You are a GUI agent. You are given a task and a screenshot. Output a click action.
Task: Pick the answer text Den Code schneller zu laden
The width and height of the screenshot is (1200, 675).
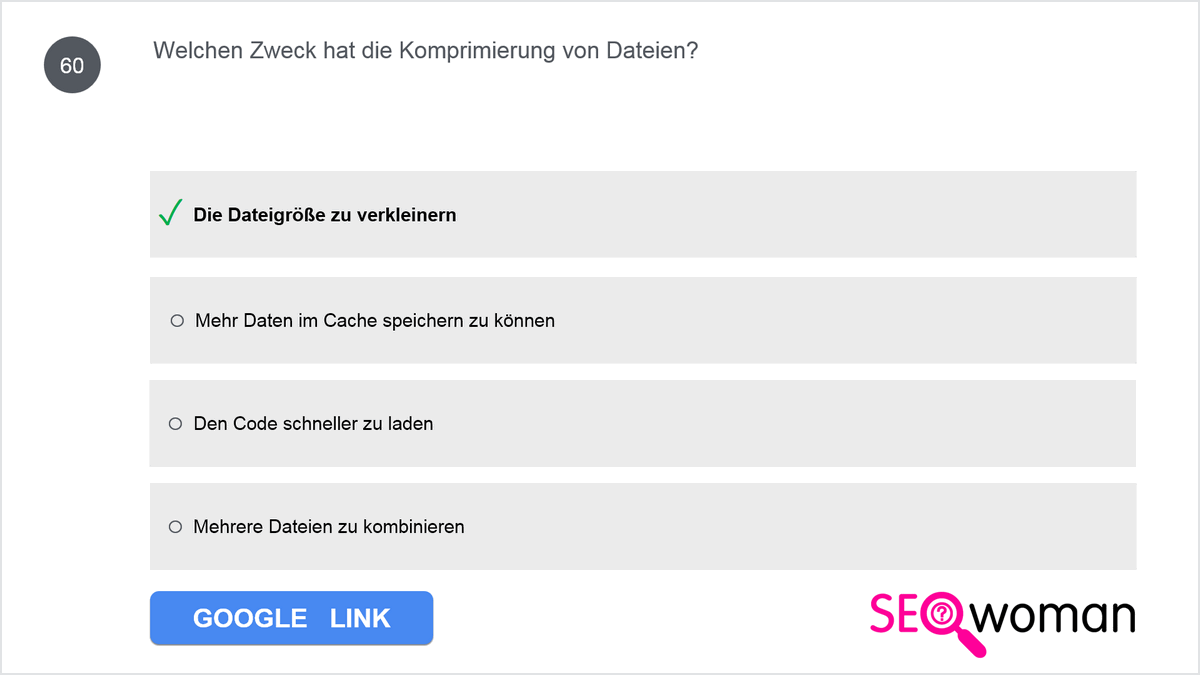point(313,424)
